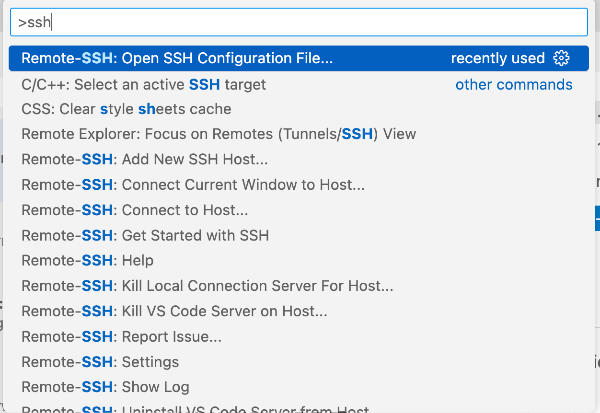
Task: Choose Remote-SSH: Kill VS Code Server on Host
Action: (x=299, y=311)
